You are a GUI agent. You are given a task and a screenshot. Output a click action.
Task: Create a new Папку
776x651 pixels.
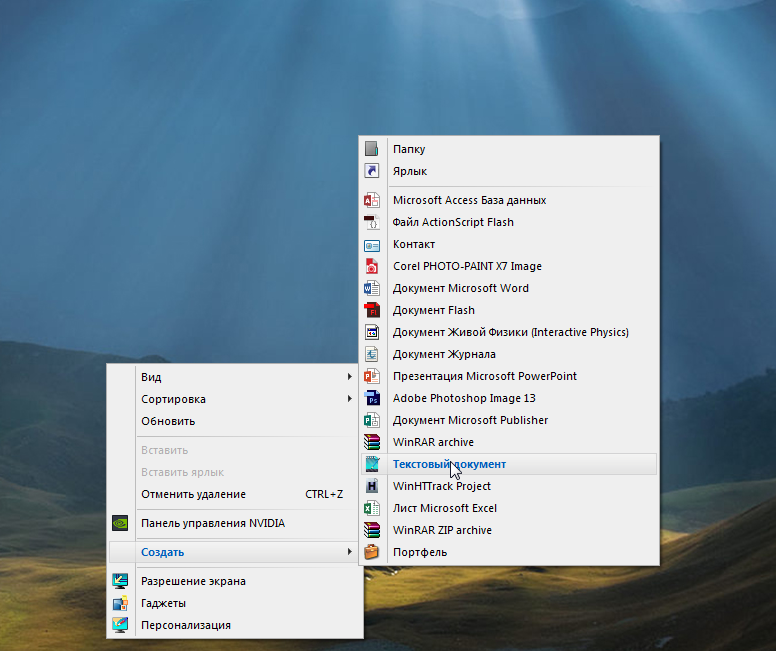point(509,149)
